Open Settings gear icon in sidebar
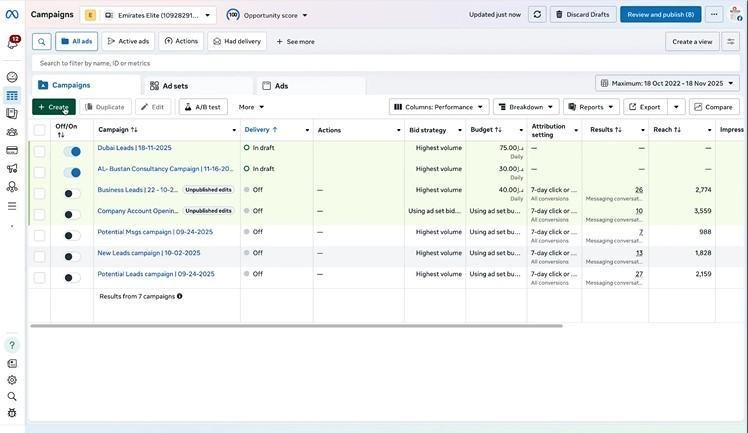 tap(12, 380)
